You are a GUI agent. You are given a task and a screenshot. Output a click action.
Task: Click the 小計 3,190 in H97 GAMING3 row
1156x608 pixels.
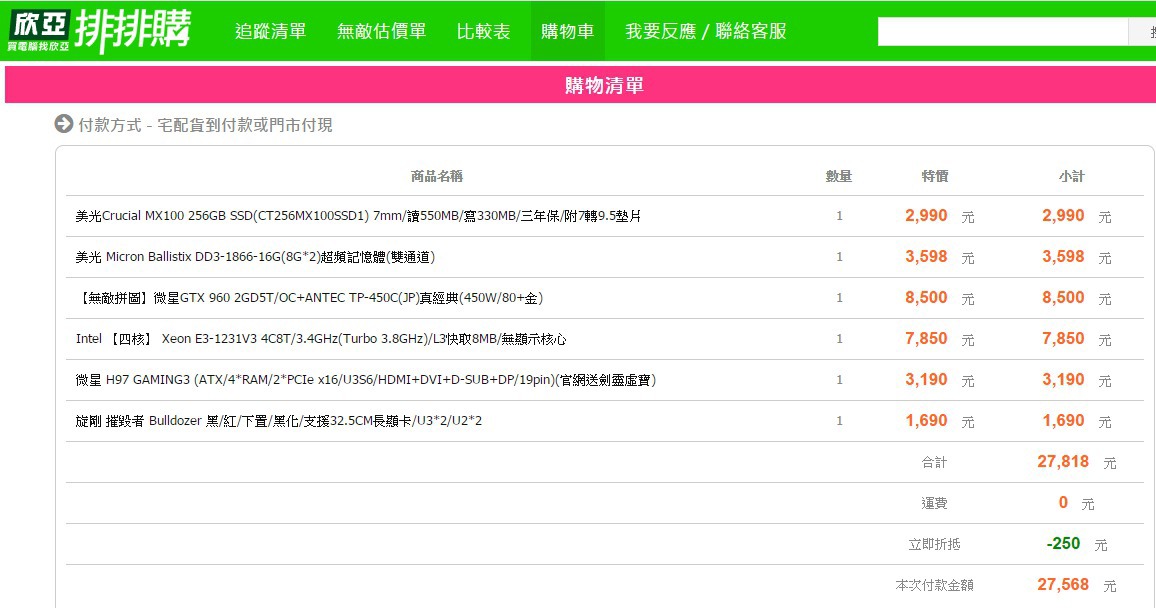[1063, 380]
